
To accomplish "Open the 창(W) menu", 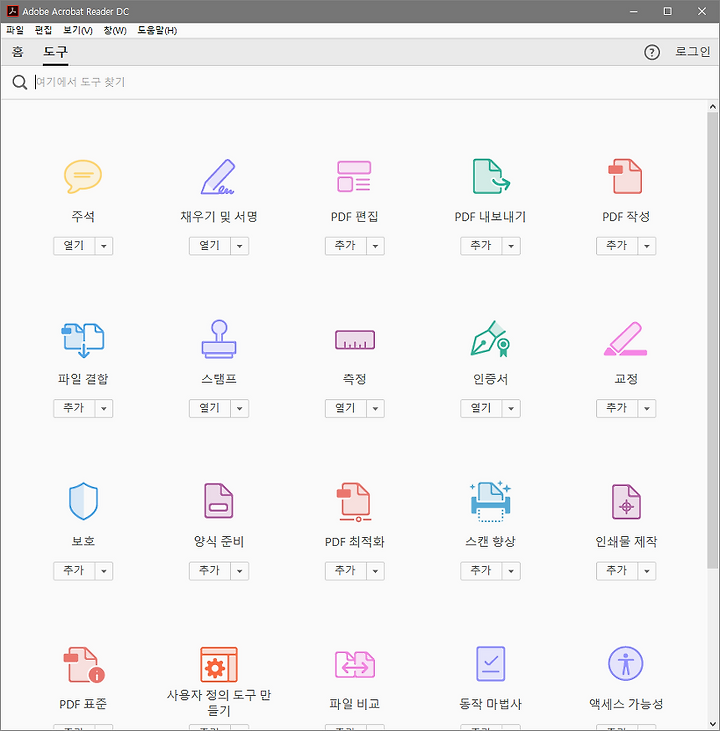I will (115, 30).
